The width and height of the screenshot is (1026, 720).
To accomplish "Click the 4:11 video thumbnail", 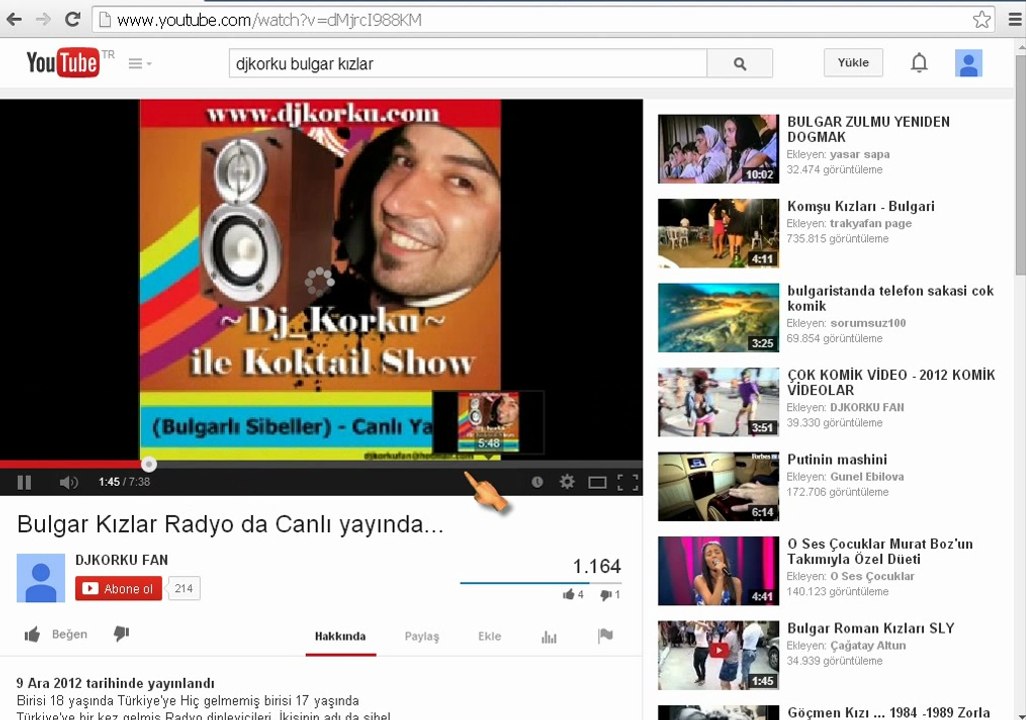I will [718, 233].
